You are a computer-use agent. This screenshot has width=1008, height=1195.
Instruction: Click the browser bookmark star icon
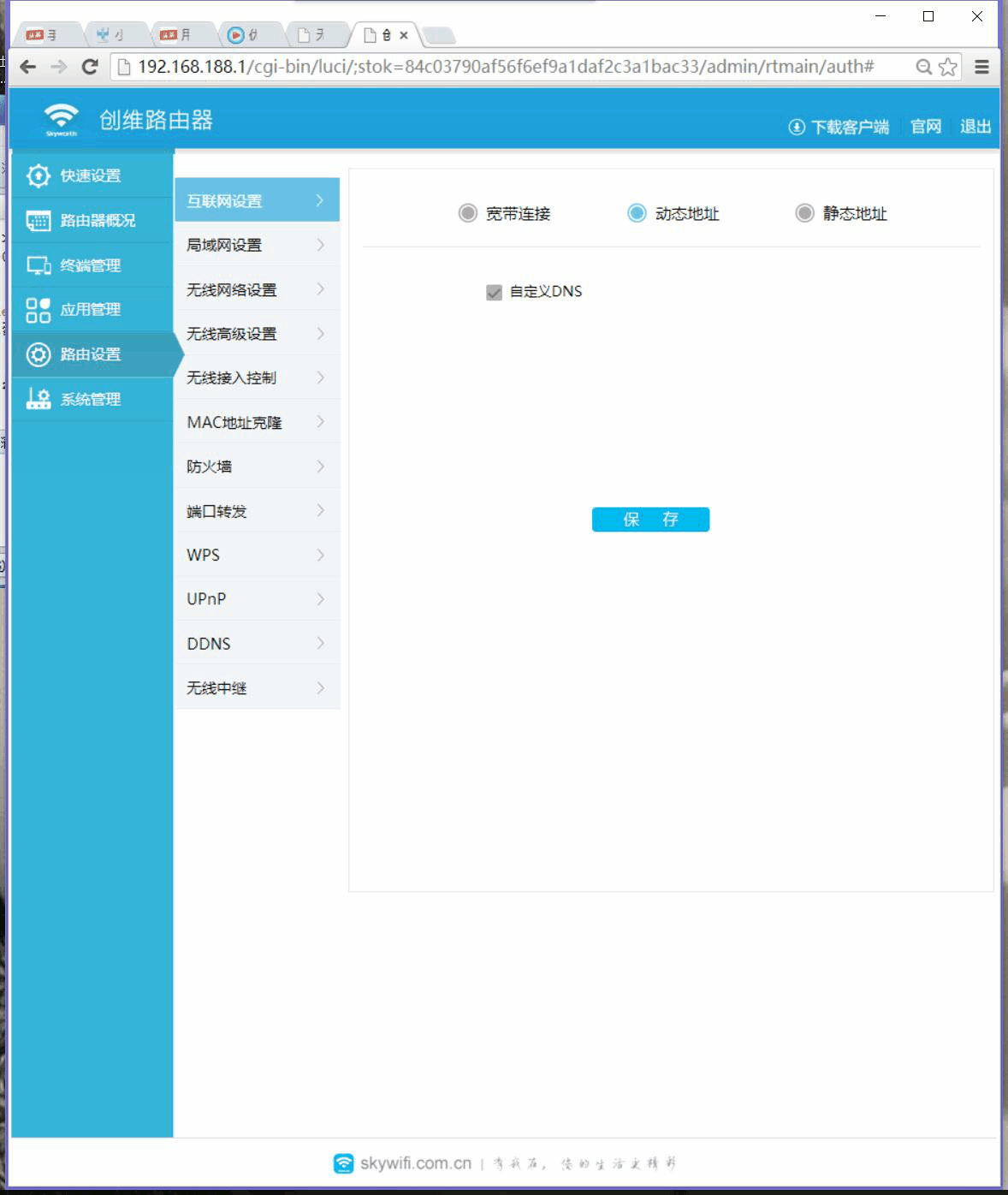click(948, 66)
